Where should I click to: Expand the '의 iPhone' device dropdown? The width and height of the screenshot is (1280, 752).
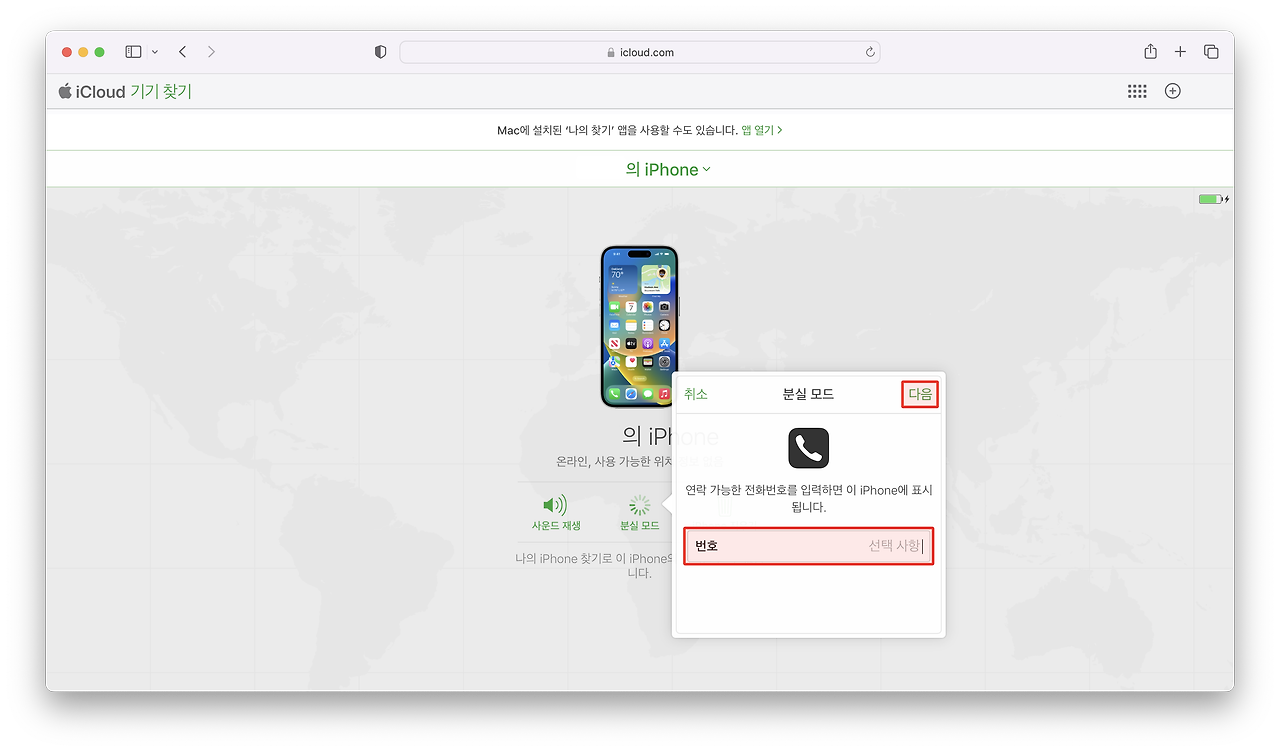tap(668, 170)
